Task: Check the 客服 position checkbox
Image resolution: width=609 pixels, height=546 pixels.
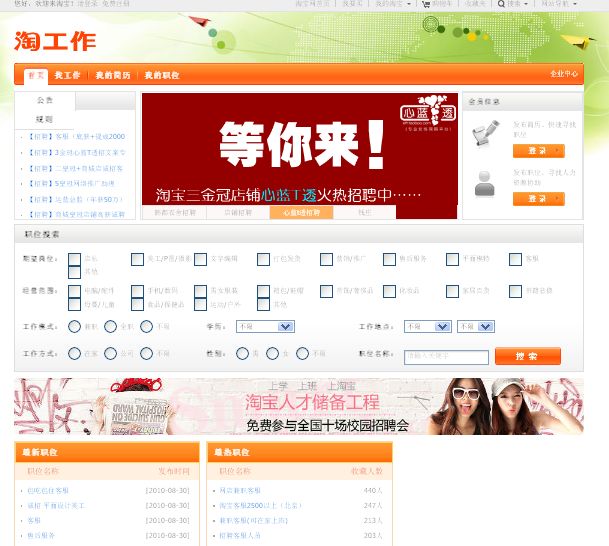Action: pos(515,259)
